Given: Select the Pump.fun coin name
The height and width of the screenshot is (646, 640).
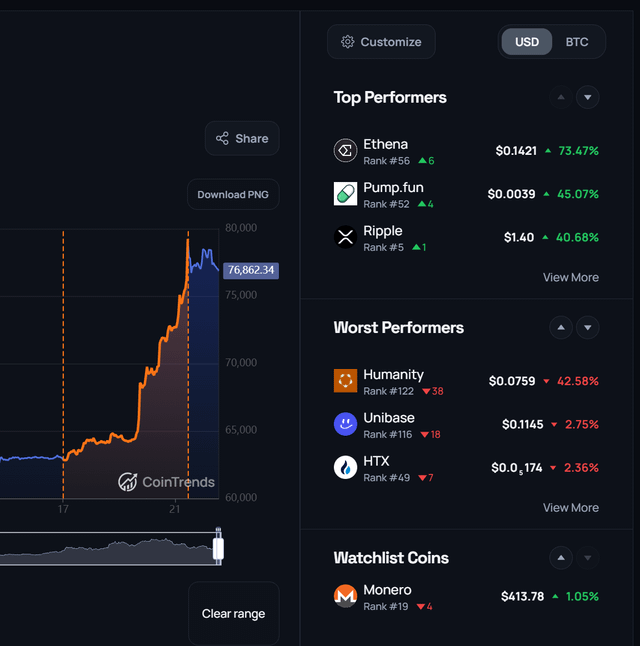Looking at the screenshot, I should pyautogui.click(x=393, y=187).
